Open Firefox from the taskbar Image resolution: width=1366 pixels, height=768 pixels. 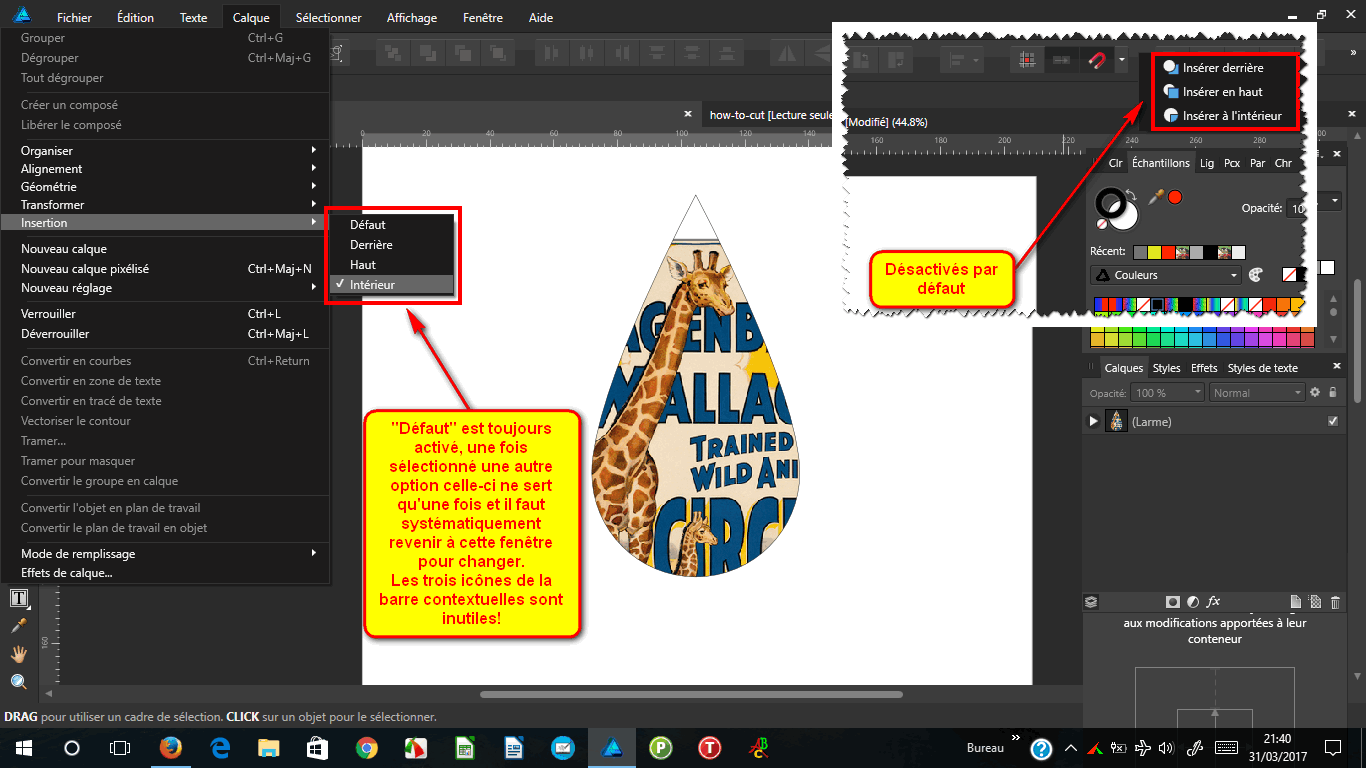pos(171,747)
